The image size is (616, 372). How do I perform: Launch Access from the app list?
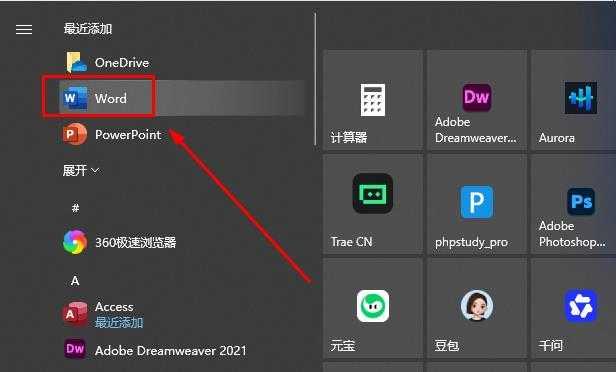tap(182, 314)
